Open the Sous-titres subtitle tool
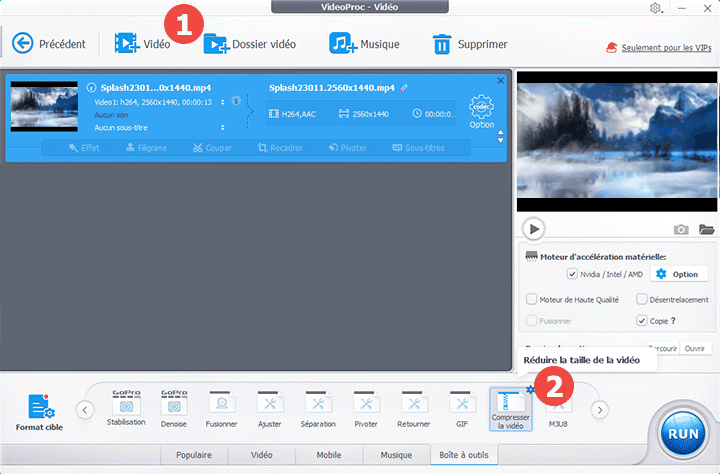The image size is (720, 474). [418, 148]
